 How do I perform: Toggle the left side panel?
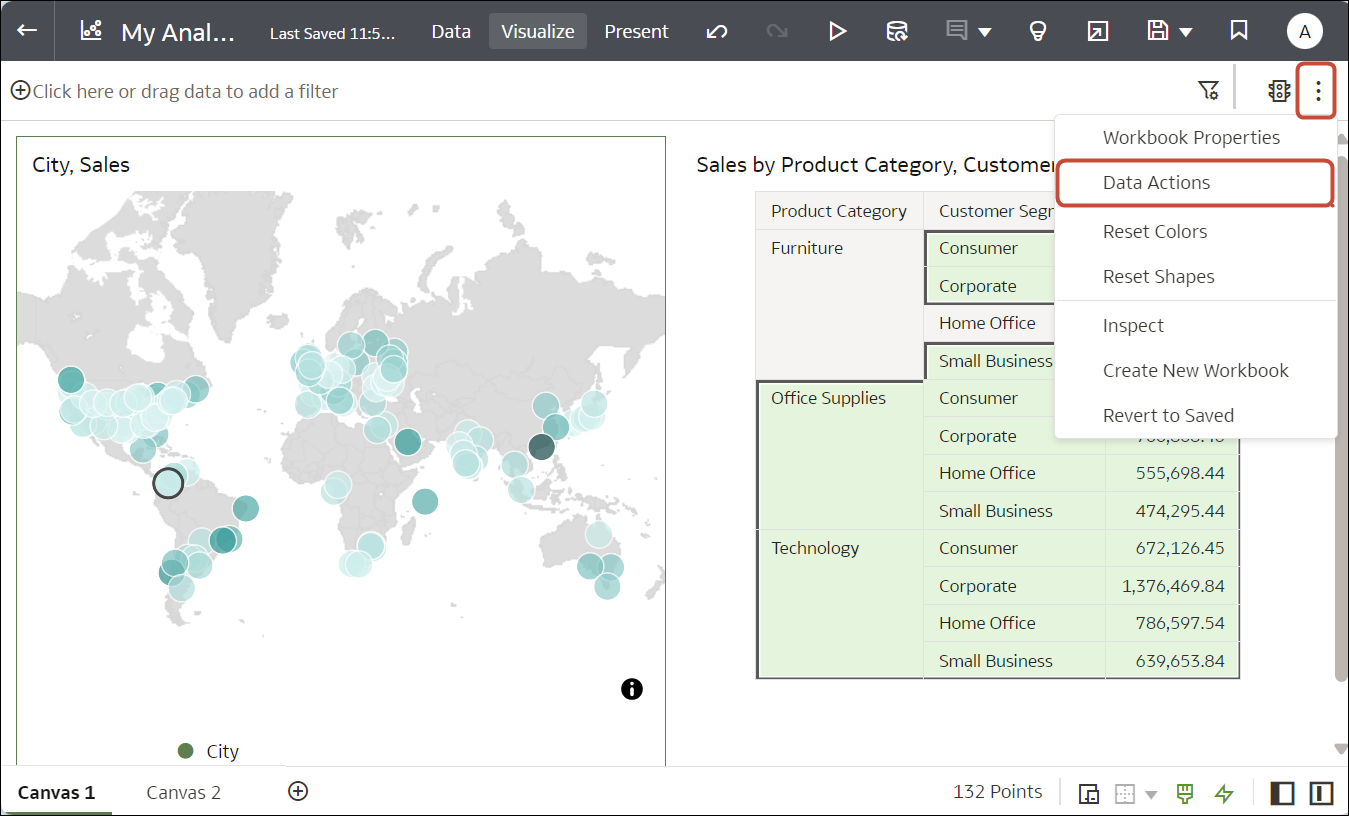[1281, 793]
